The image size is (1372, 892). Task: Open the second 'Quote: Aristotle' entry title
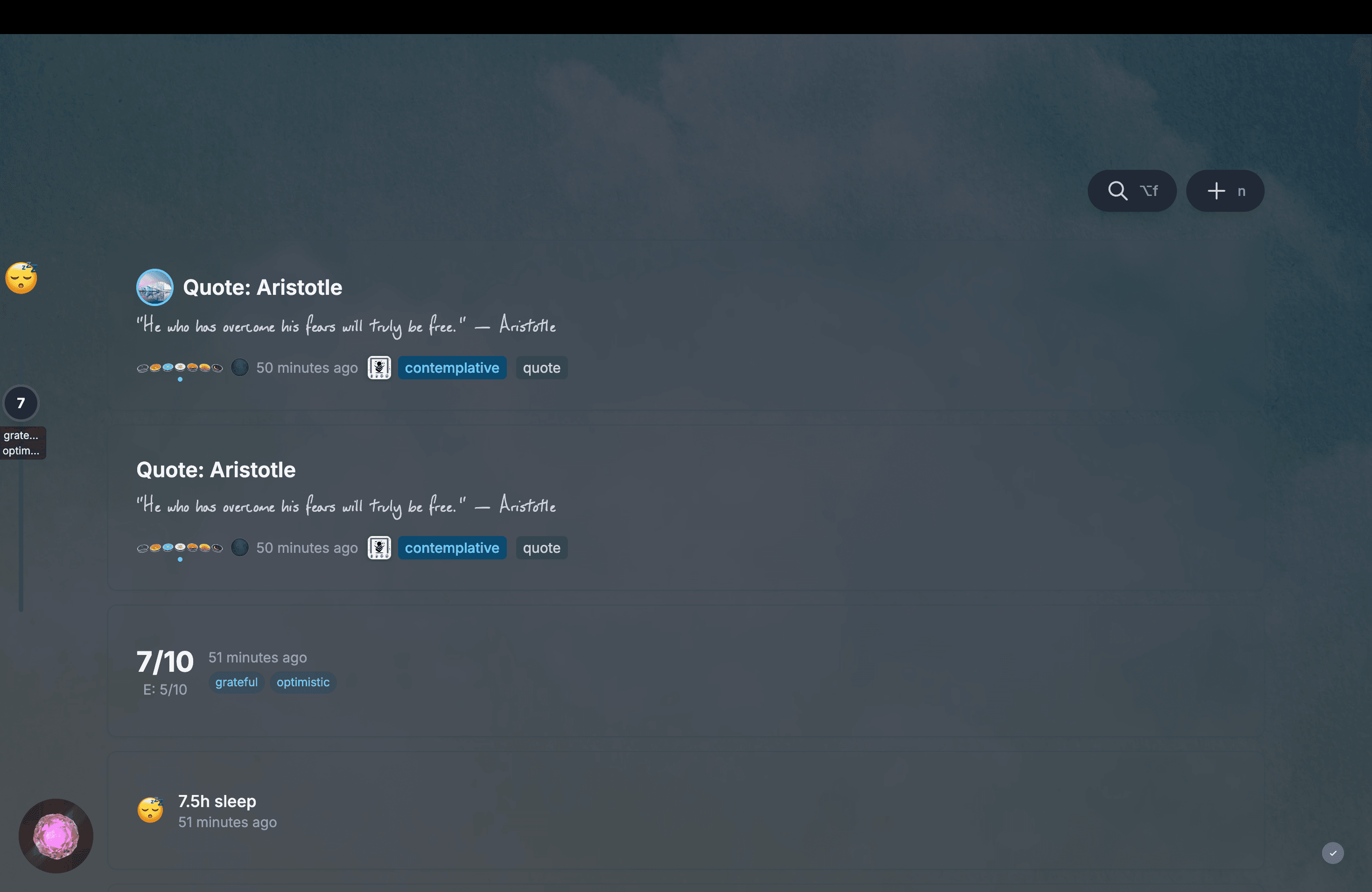[216, 470]
